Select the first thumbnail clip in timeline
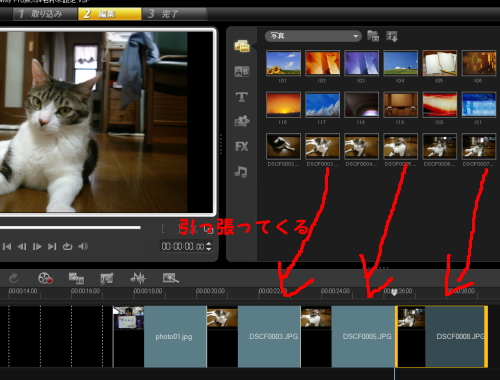The image size is (500, 380). 129,318
